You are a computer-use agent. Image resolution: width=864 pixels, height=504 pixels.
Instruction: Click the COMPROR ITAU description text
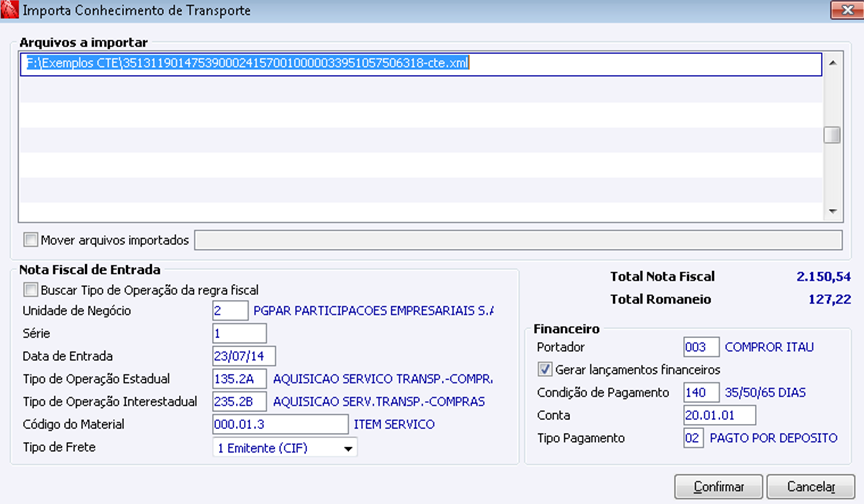click(769, 347)
